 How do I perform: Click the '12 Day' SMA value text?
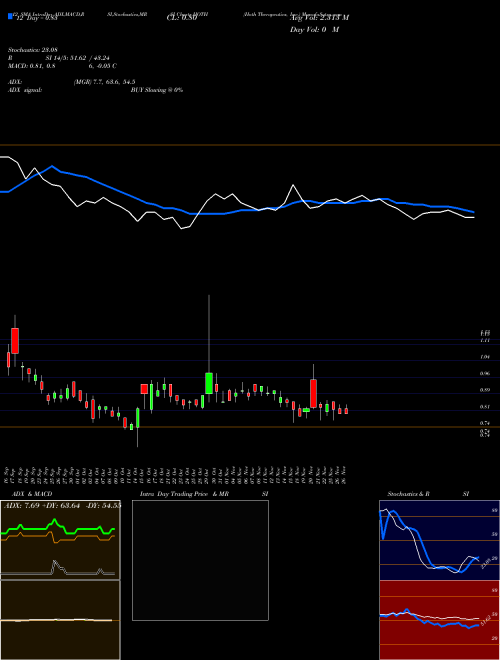[37, 18]
